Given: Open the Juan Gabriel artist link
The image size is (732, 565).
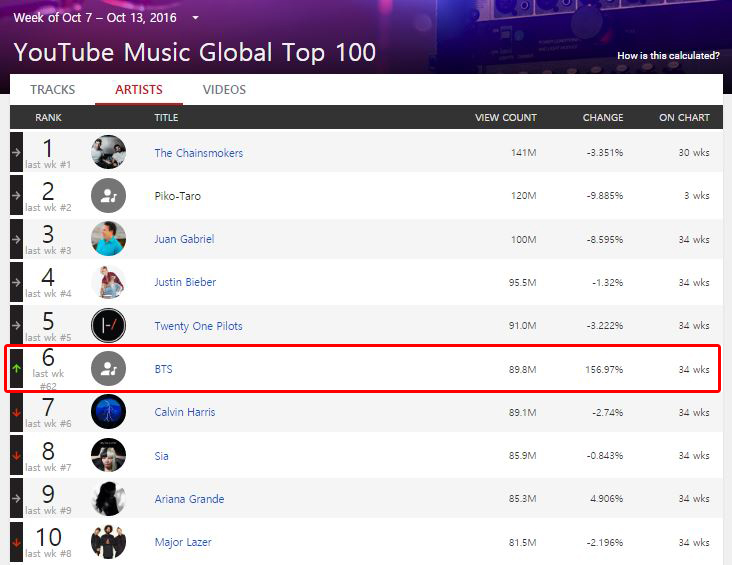Looking at the screenshot, I should (x=184, y=239).
